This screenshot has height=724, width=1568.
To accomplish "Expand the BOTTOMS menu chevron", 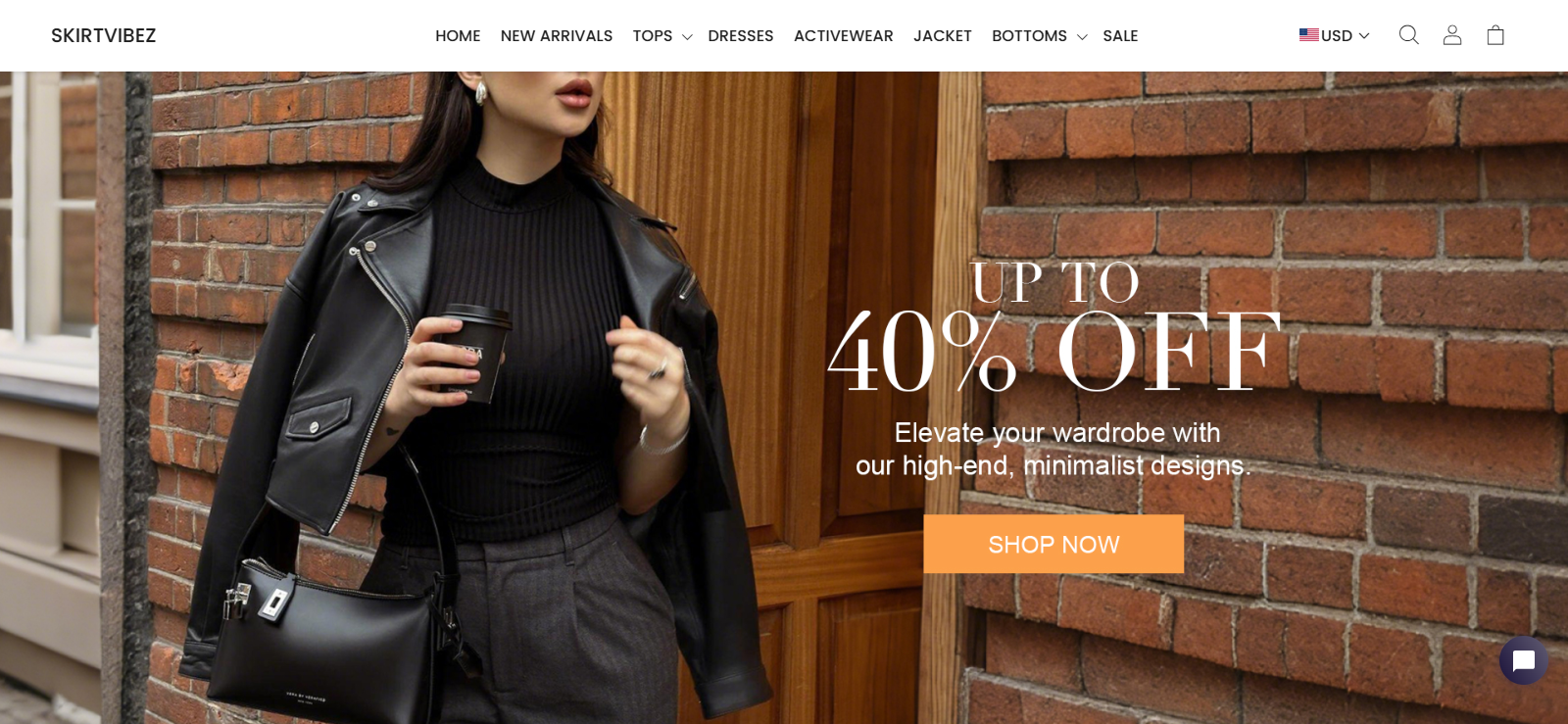I will (x=1082, y=37).
